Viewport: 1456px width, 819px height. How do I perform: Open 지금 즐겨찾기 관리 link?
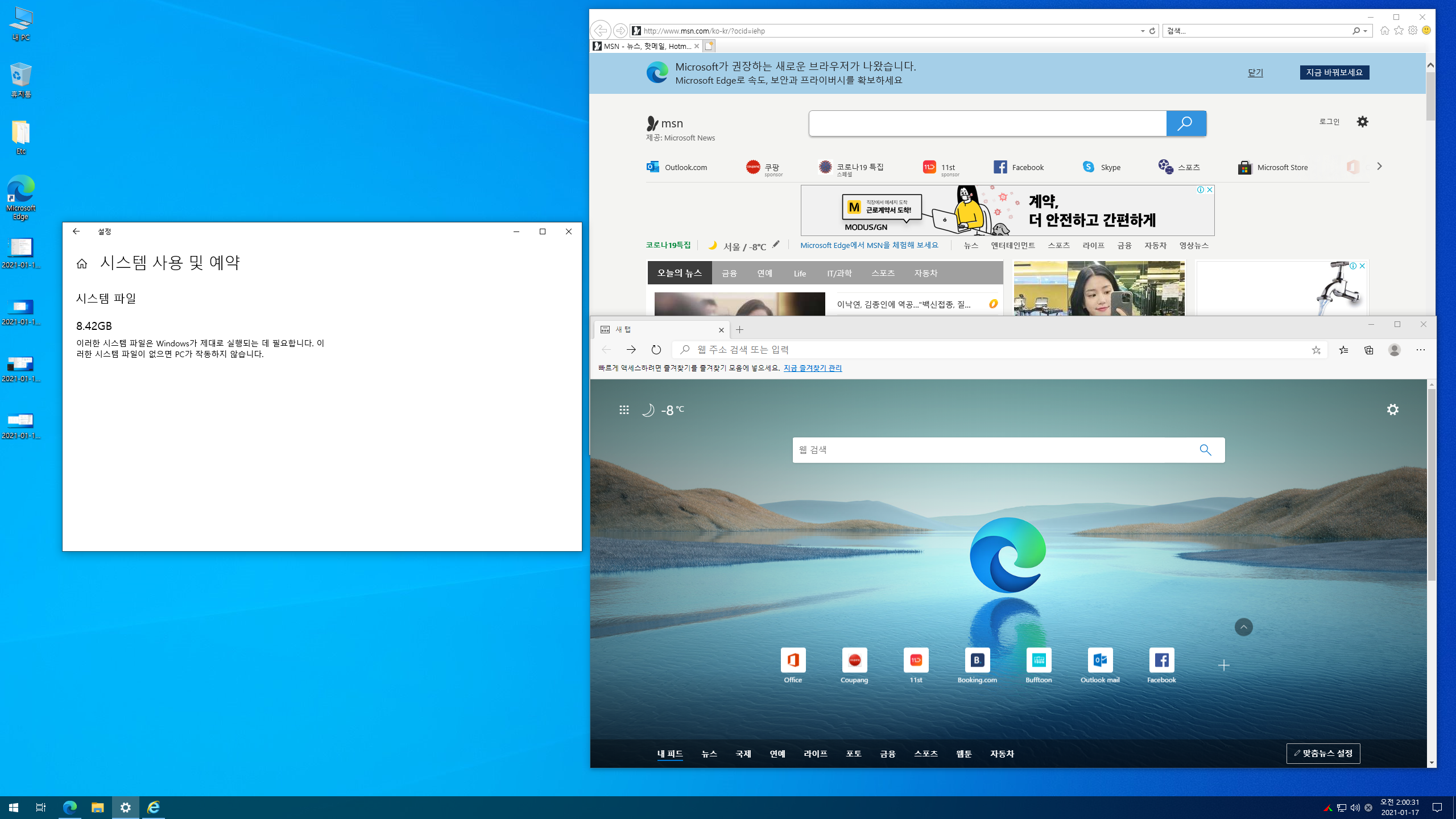812,368
